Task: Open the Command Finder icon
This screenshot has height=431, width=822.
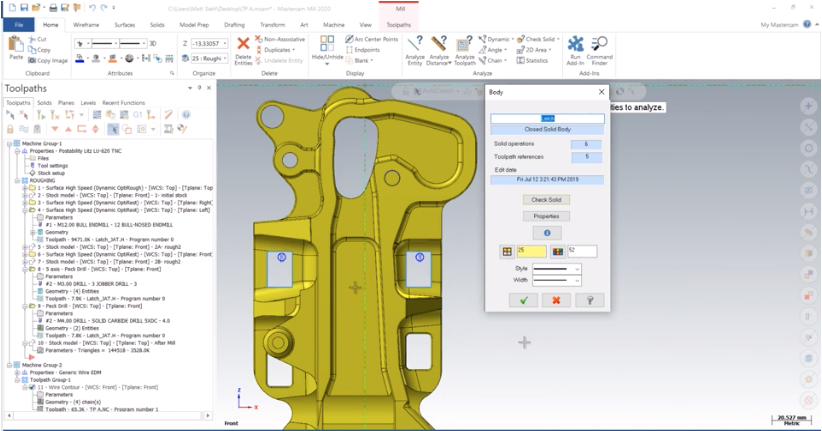Action: click(x=599, y=44)
